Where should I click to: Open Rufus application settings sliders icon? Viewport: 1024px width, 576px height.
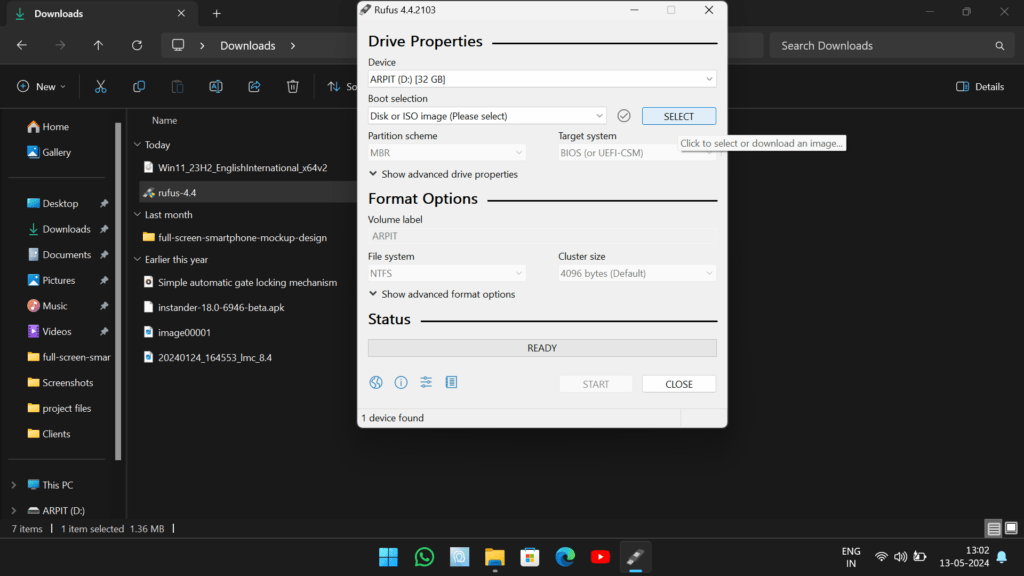coord(426,383)
